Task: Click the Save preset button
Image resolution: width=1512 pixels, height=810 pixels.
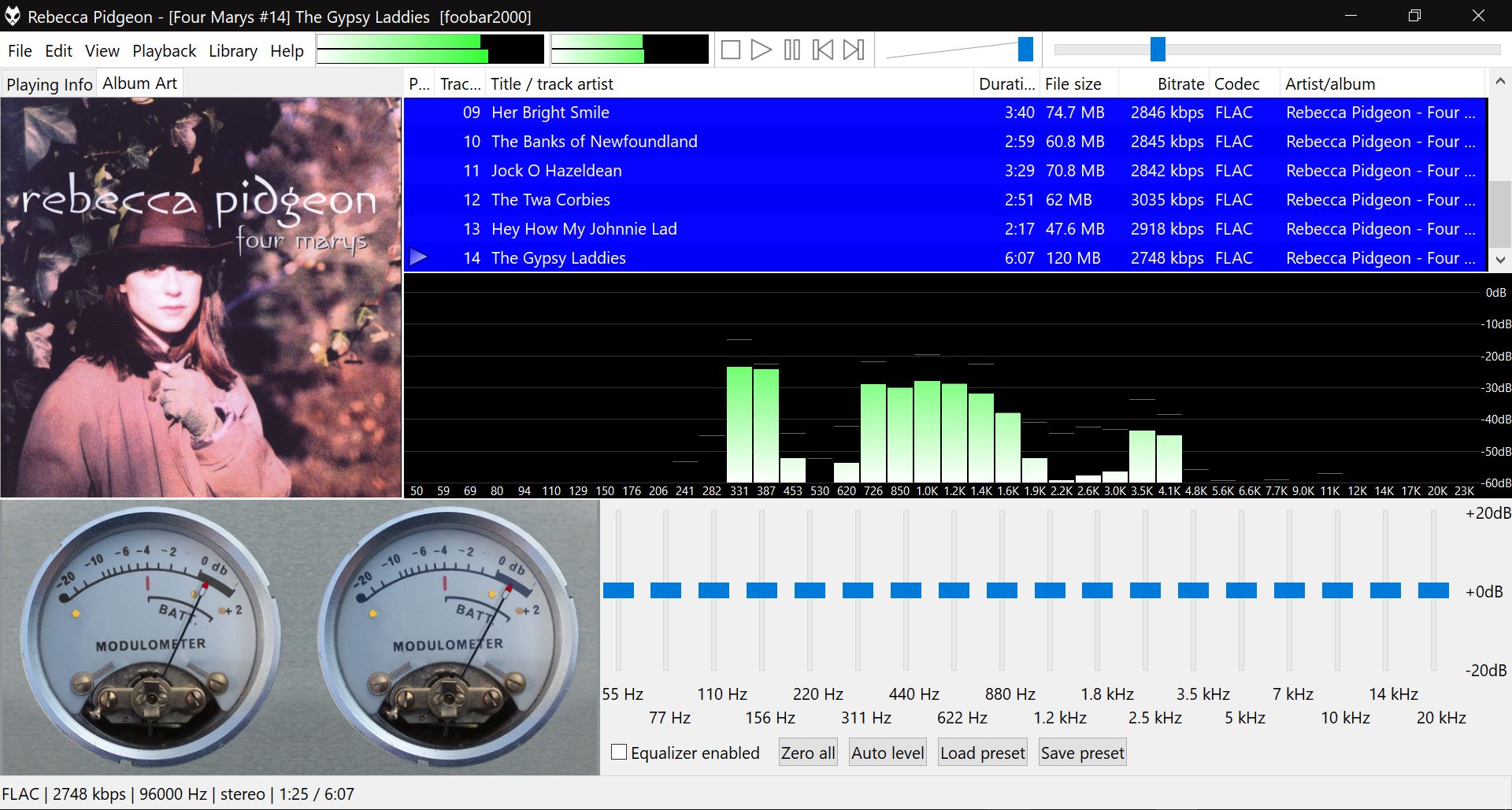Action: (x=1083, y=753)
